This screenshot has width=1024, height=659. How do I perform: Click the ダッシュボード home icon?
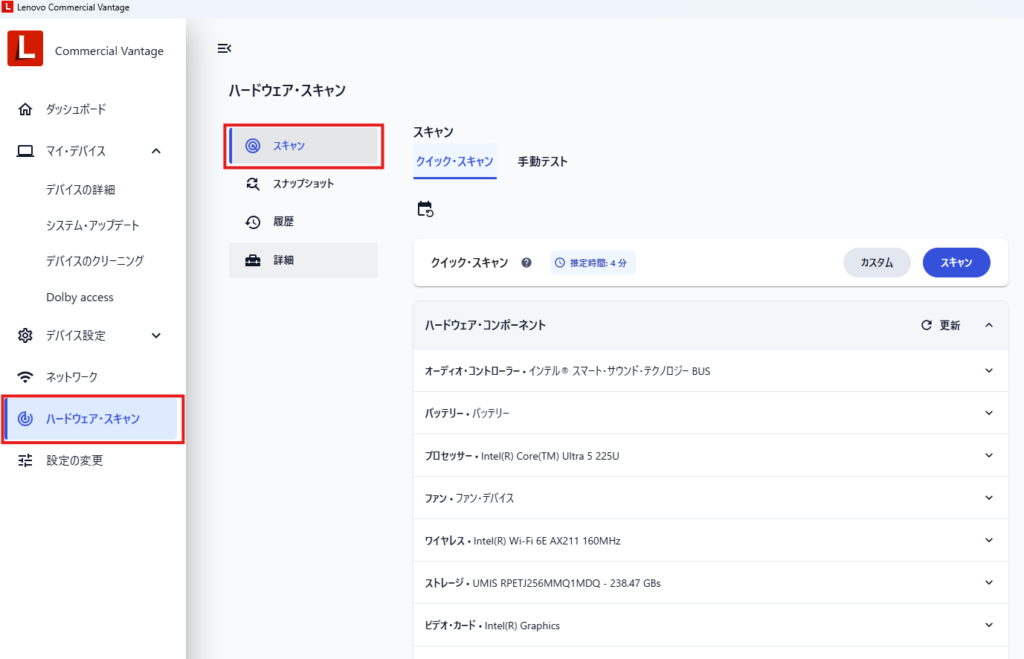coord(26,109)
